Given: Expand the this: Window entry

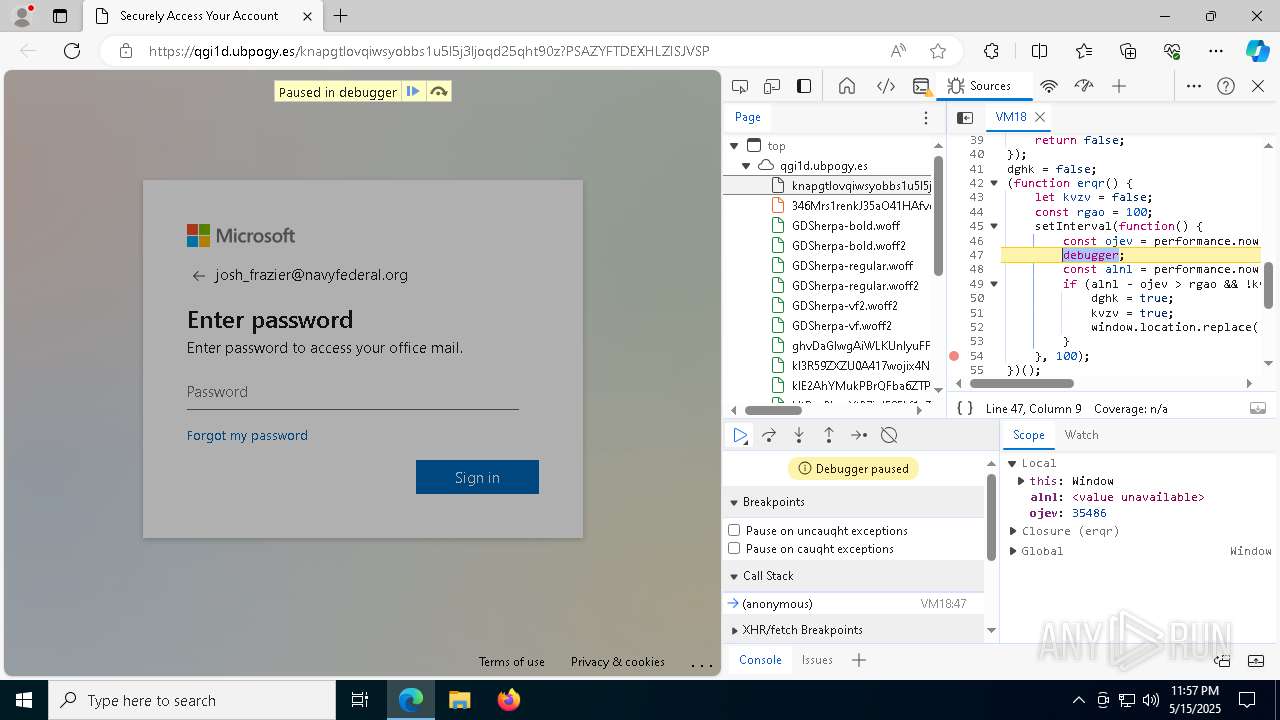Looking at the screenshot, I should [x=1021, y=481].
